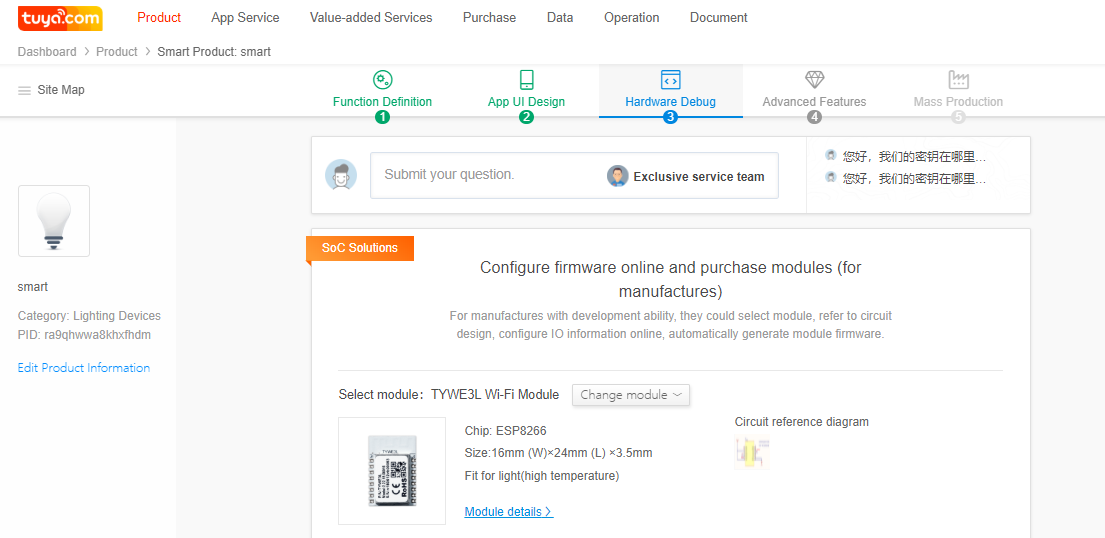Click step number 4 badge
The image size is (1105, 538).
[x=815, y=117]
